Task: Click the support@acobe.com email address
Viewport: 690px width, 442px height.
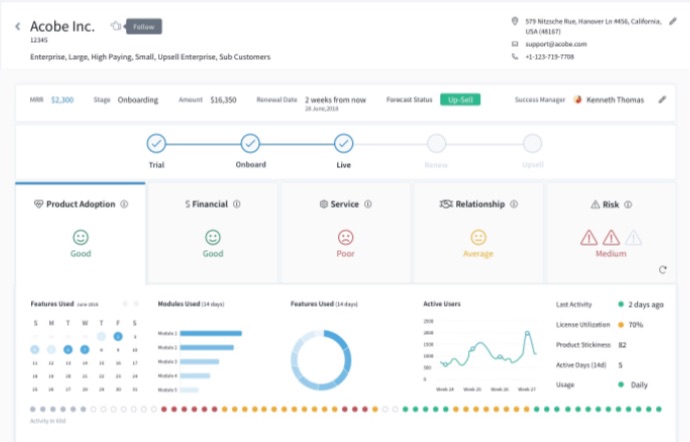Action: pyautogui.click(x=556, y=44)
